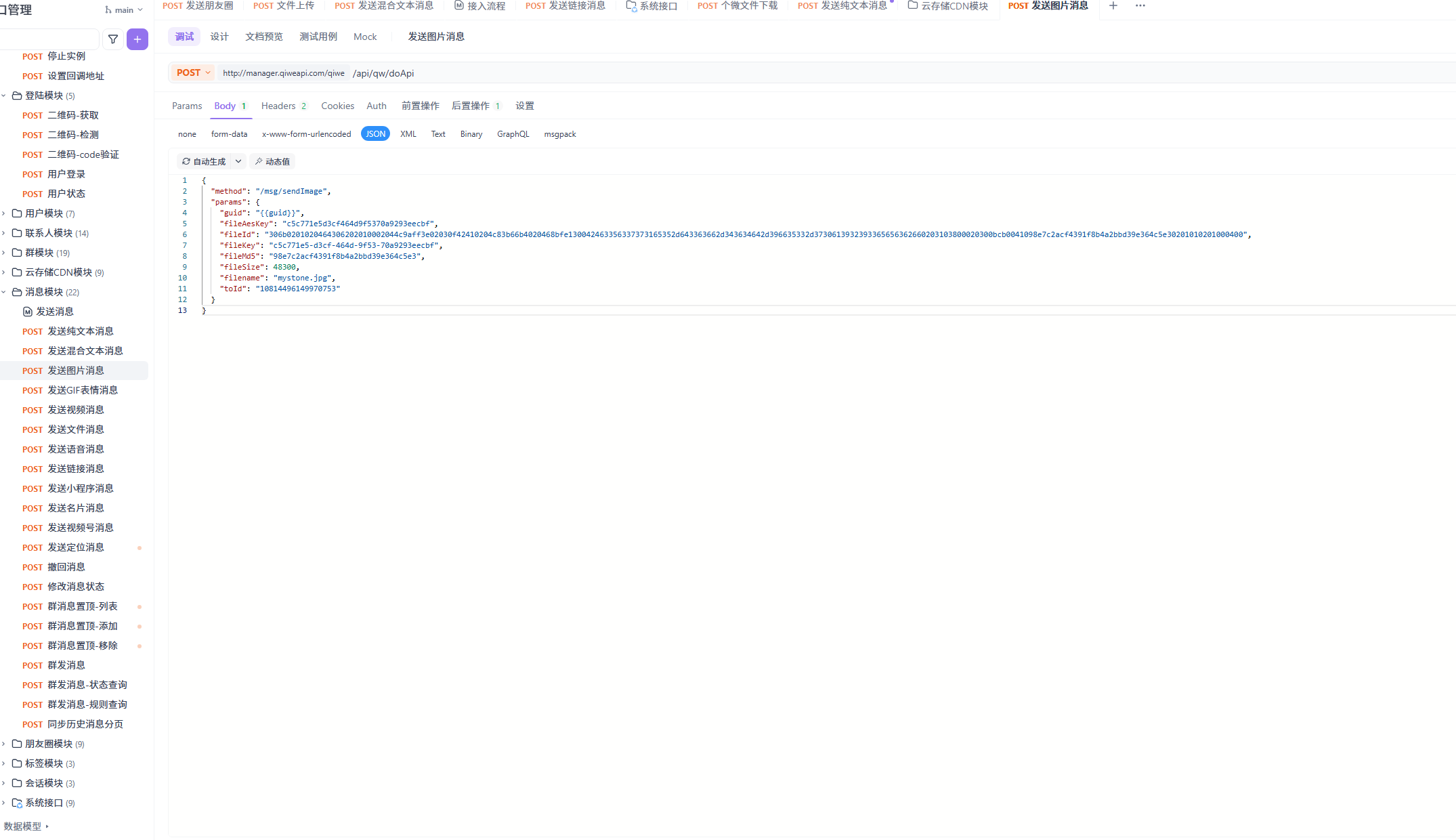Open the 发送视频消息 request in sidebar
The image size is (1456, 840).
tap(75, 410)
